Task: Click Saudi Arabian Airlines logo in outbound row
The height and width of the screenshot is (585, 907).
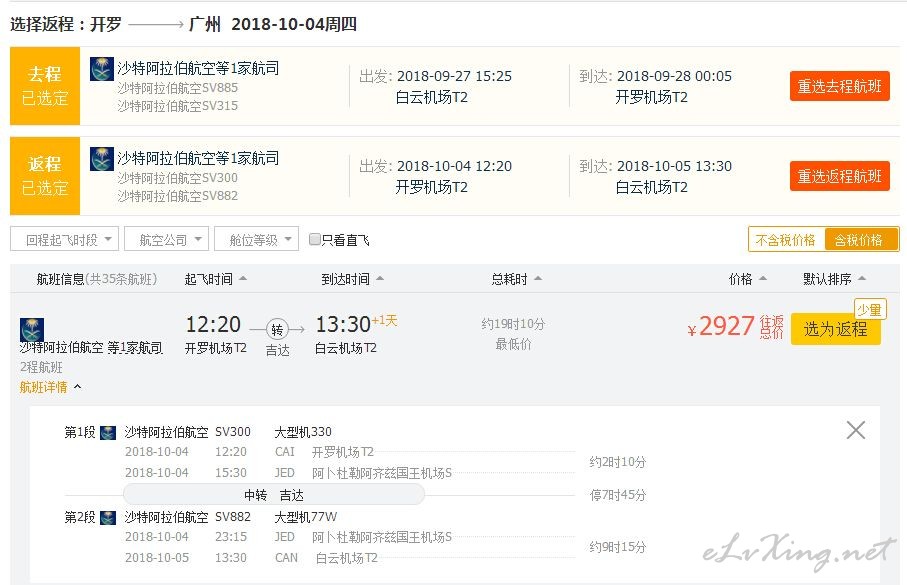Action: click(102, 69)
